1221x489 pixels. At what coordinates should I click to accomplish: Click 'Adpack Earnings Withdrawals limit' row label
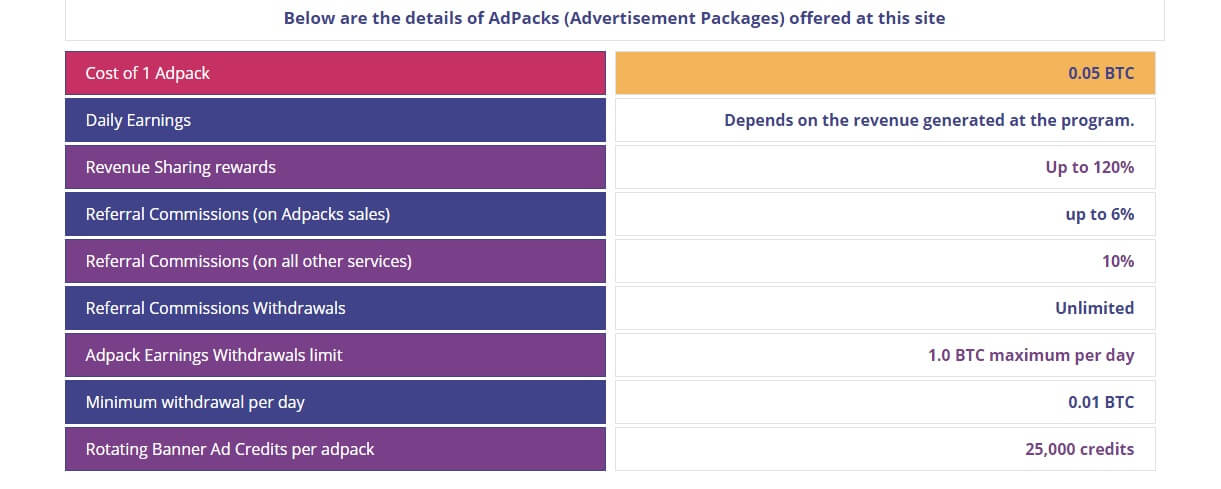coord(214,355)
